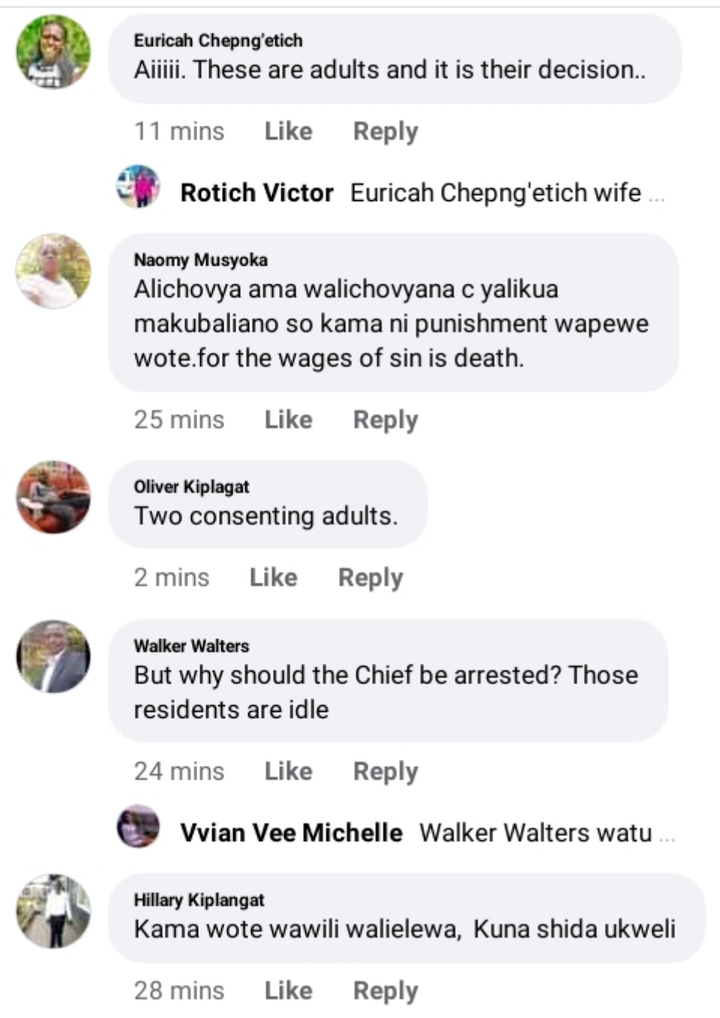Open Oliver Kiplagat's profile picture
The width and height of the screenshot is (720, 1018).
53,497
